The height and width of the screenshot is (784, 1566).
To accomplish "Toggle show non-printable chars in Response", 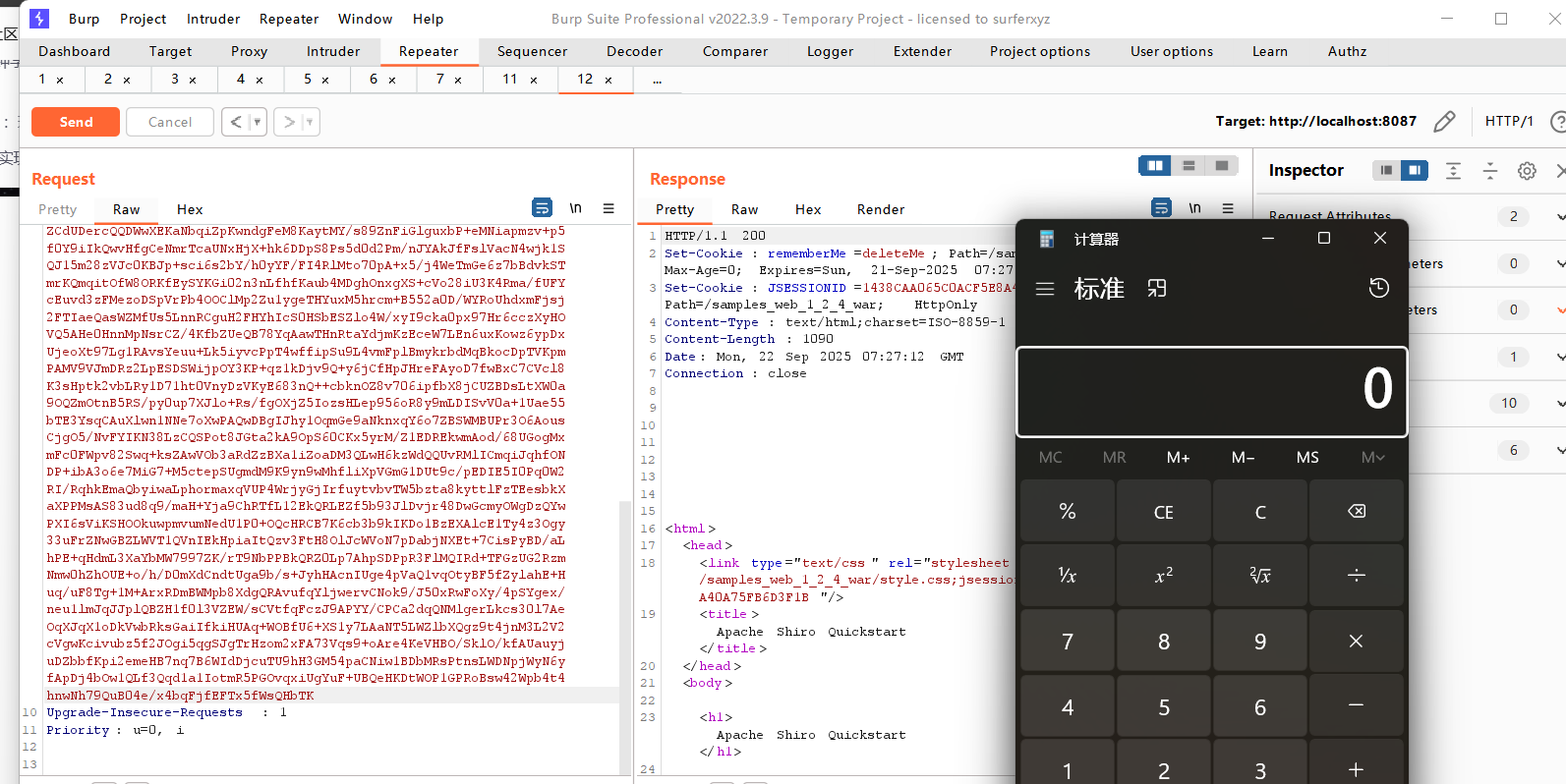I will (x=1194, y=208).
